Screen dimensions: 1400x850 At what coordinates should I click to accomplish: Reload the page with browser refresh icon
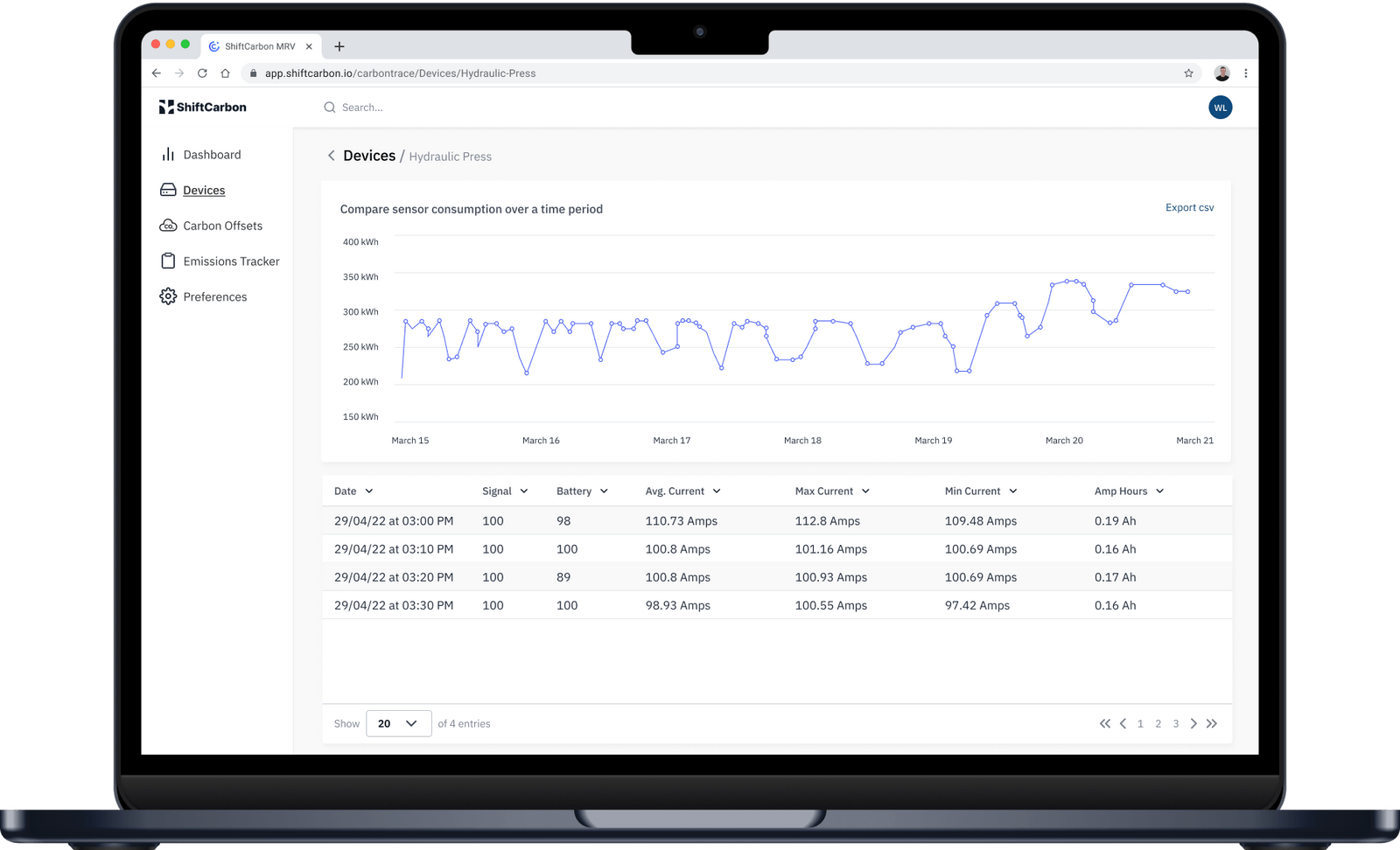click(202, 73)
